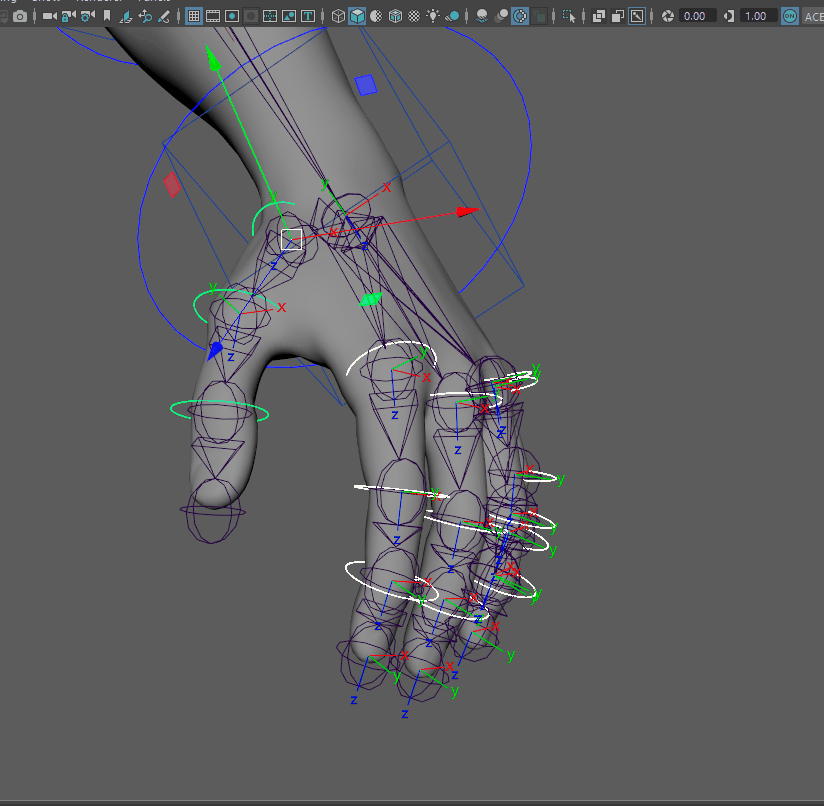Click the blue diamond wrist controller
824x806 pixels.
coord(366,85)
